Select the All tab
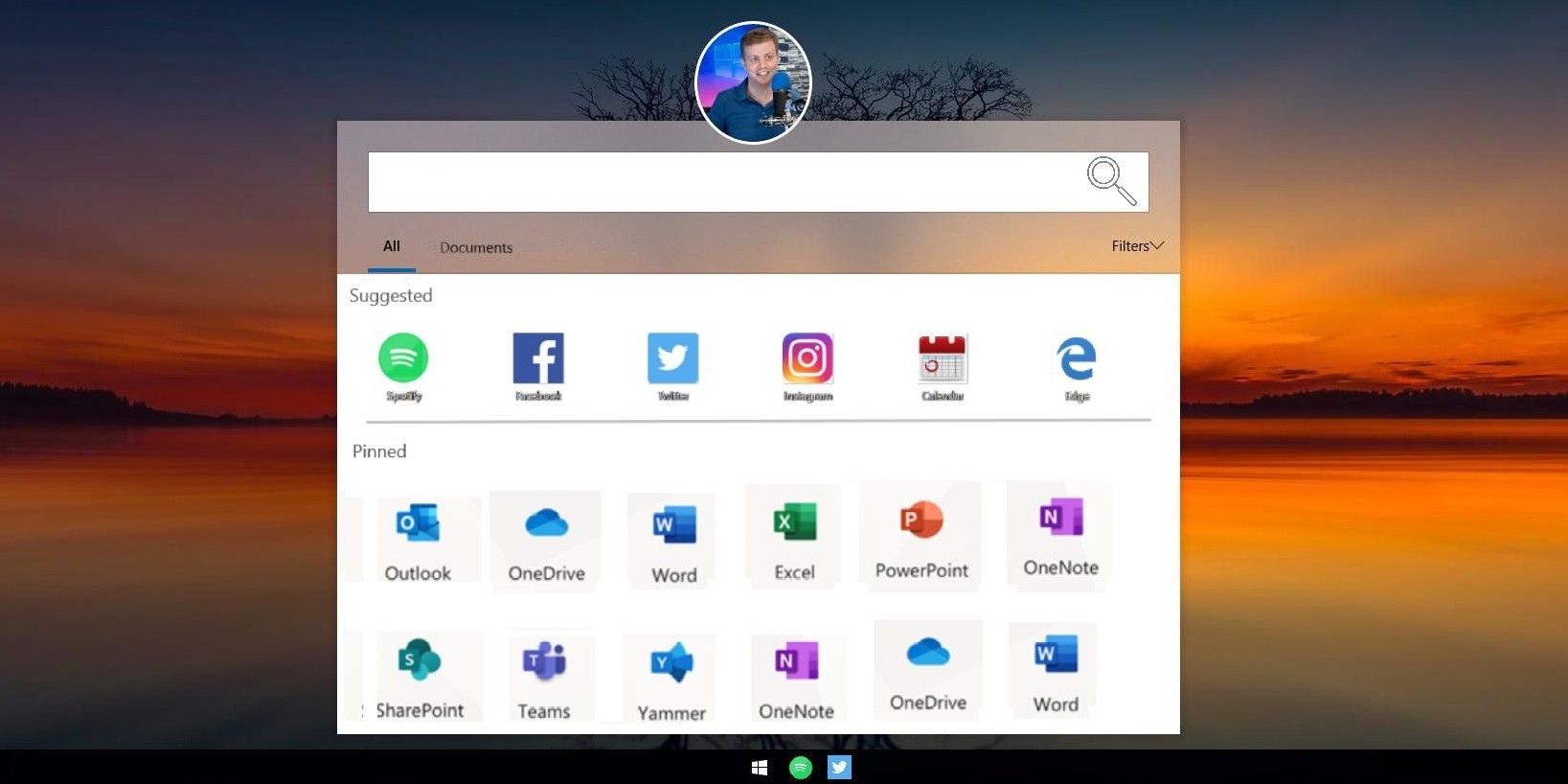This screenshot has width=1568, height=784. [391, 246]
